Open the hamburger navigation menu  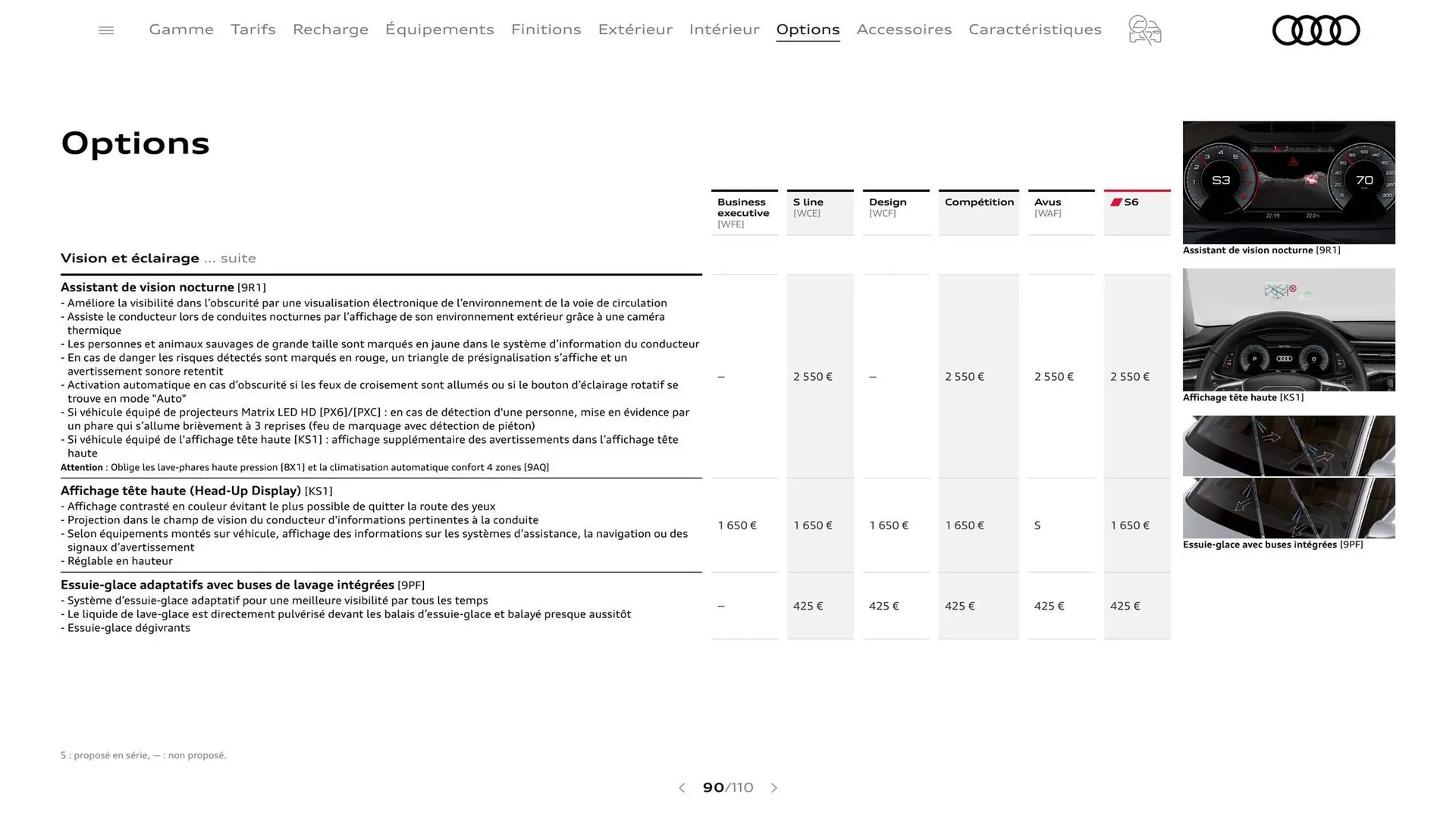pyautogui.click(x=105, y=30)
